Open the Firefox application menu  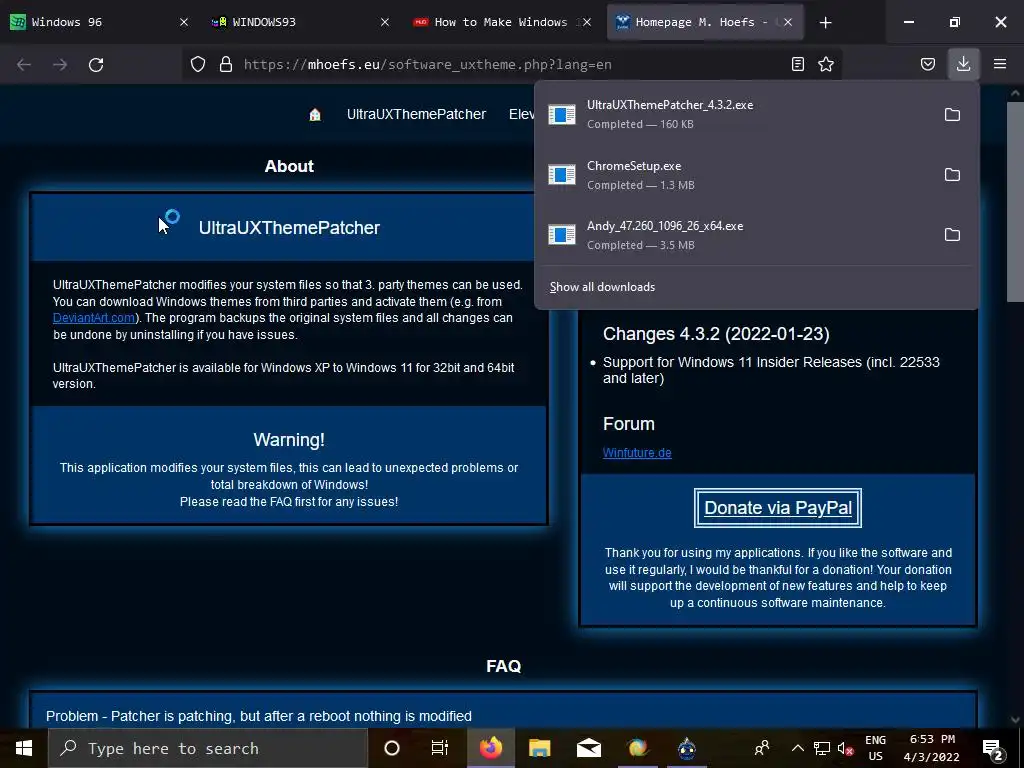tap(1000, 64)
